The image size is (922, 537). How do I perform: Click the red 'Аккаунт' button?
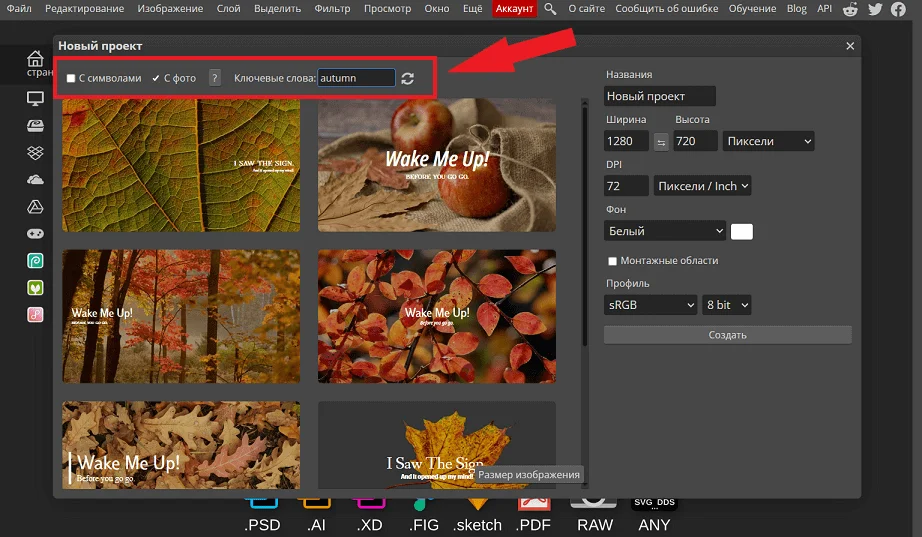click(x=515, y=9)
